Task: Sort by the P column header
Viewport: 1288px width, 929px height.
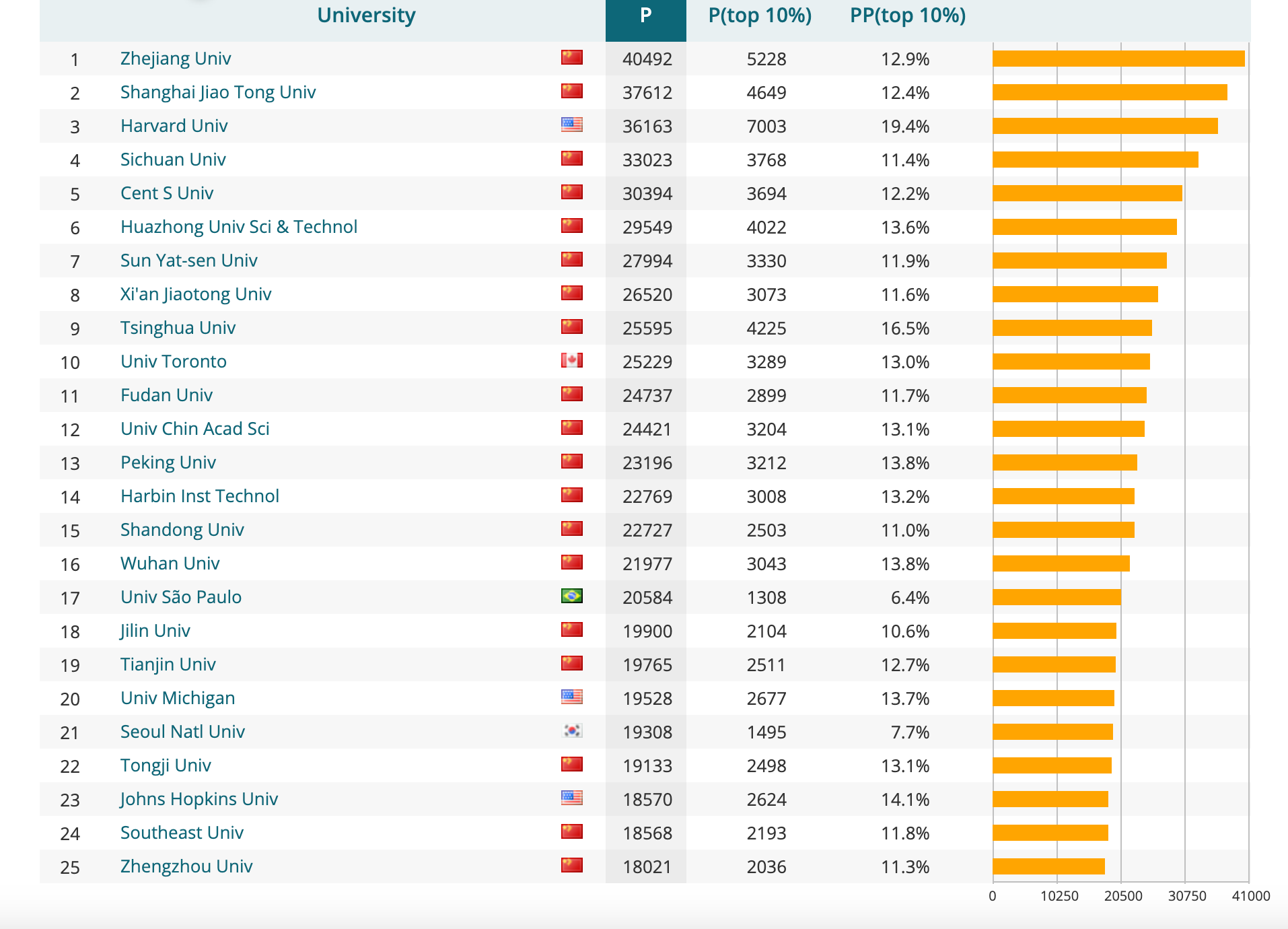Action: click(x=645, y=16)
